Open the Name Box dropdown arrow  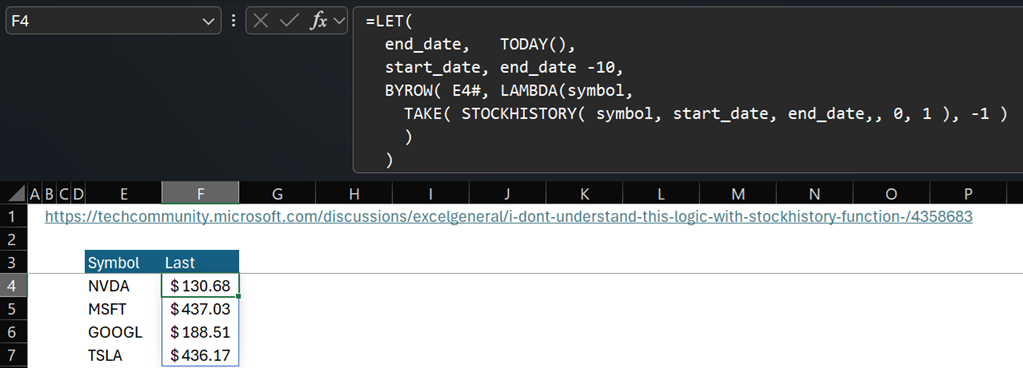[x=208, y=22]
